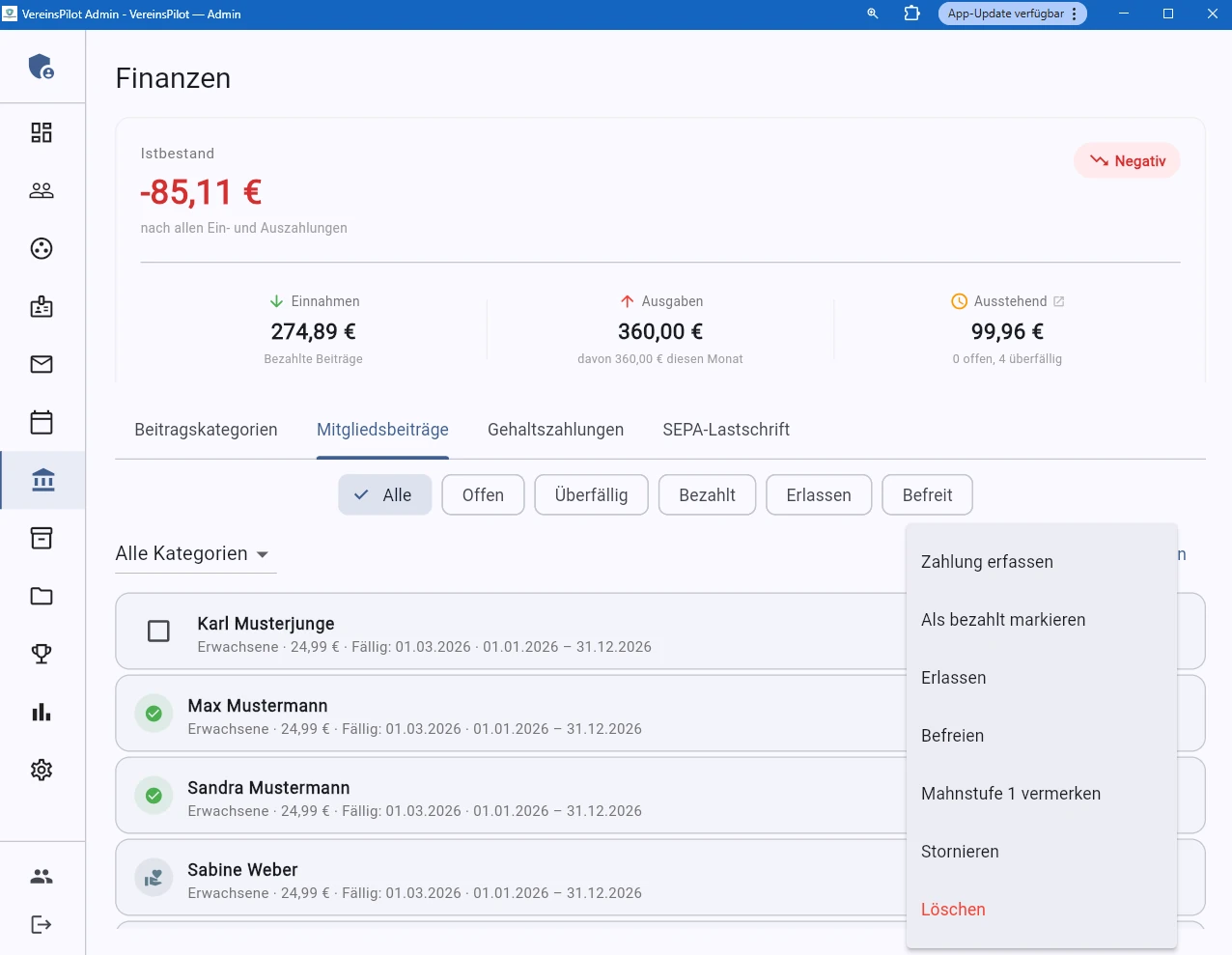1232x955 pixels.
Task: Click the Negativ status badge
Action: pyautogui.click(x=1127, y=160)
